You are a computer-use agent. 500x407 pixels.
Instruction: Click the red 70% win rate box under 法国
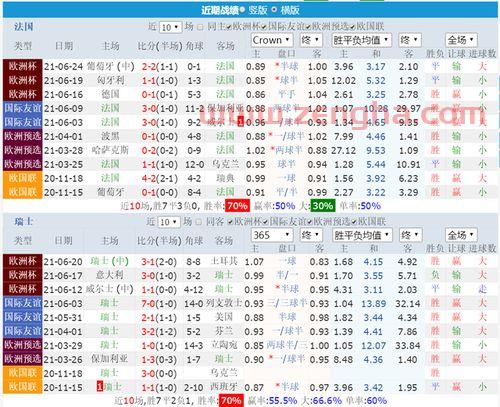237,206
